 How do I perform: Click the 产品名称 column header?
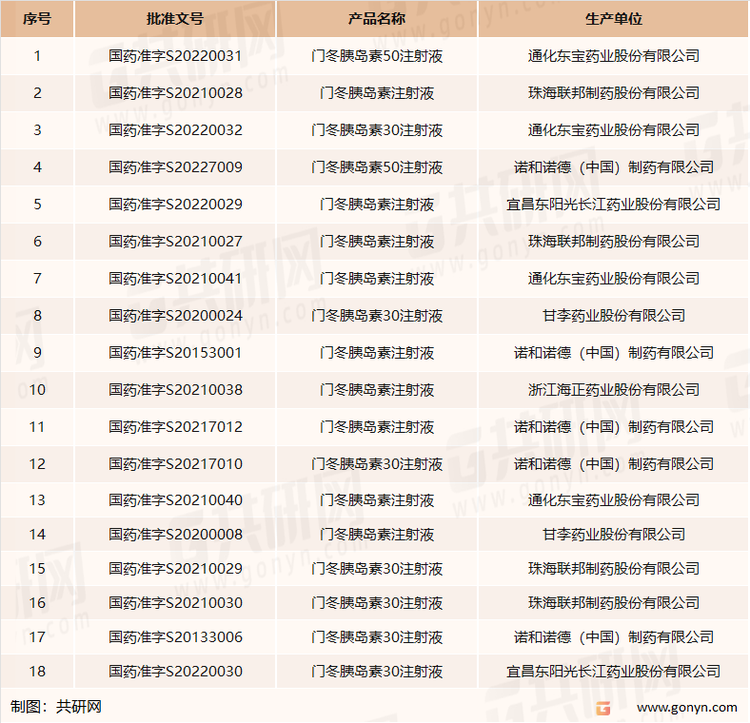[377, 19]
